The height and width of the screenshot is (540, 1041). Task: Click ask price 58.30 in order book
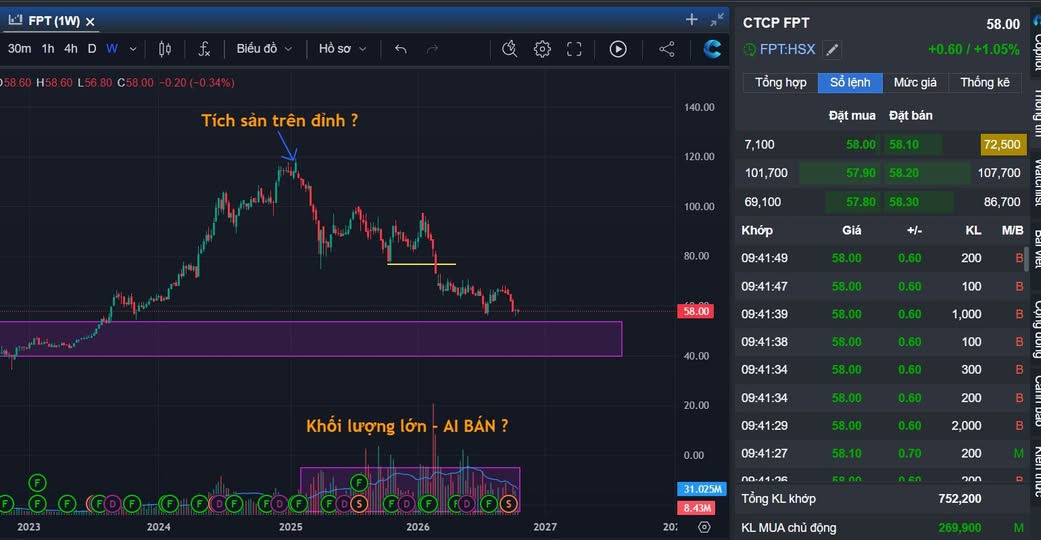904,202
